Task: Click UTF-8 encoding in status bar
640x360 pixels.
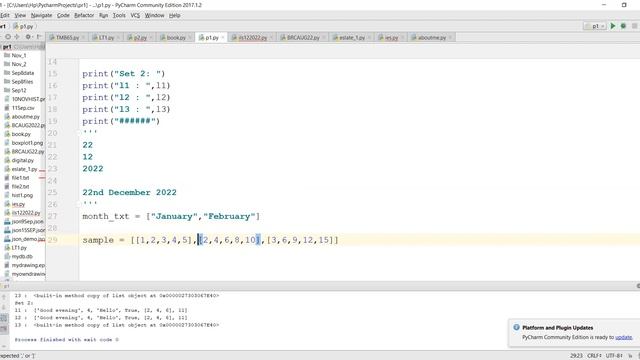Action: (x=614, y=356)
